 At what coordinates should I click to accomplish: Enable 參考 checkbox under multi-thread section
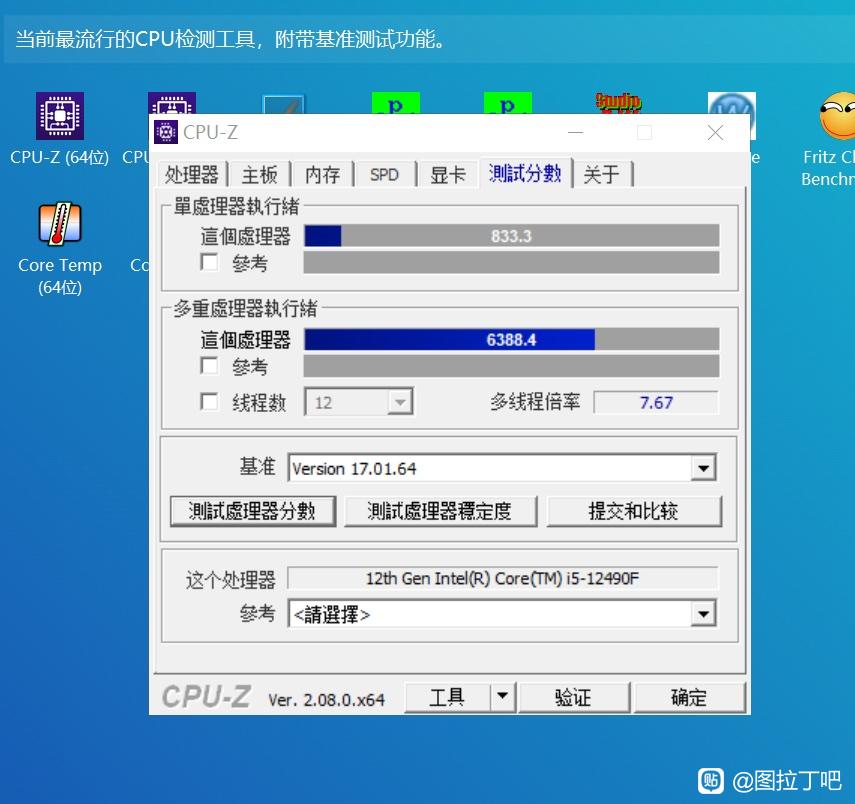(x=209, y=365)
